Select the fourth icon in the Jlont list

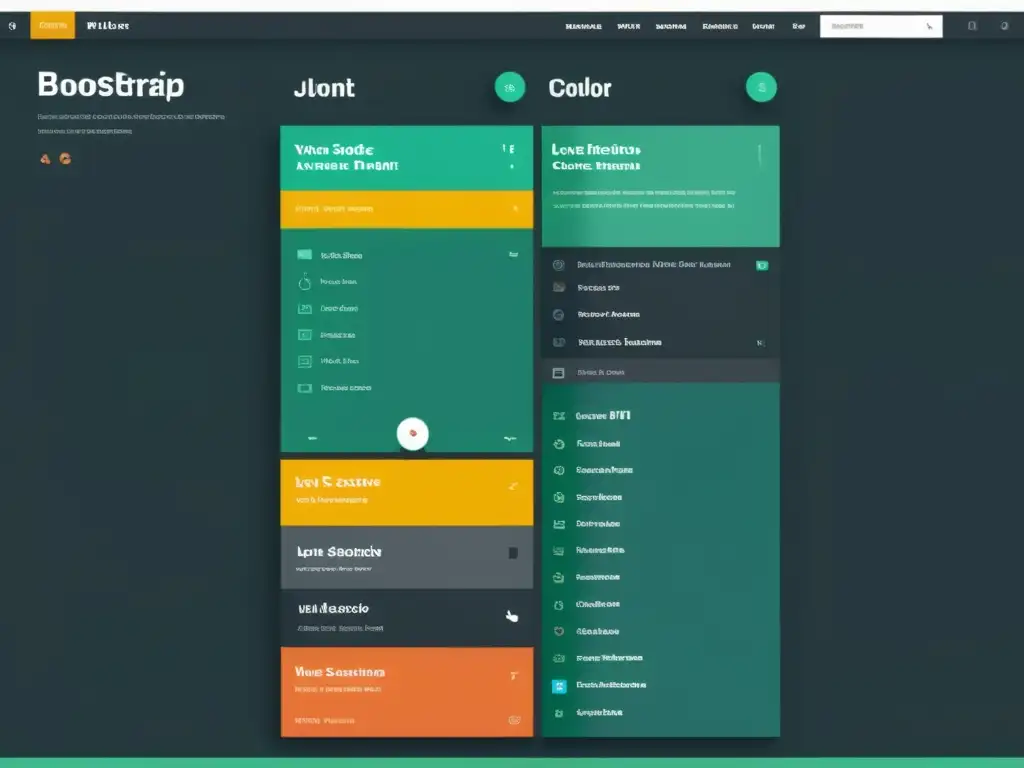click(x=304, y=335)
